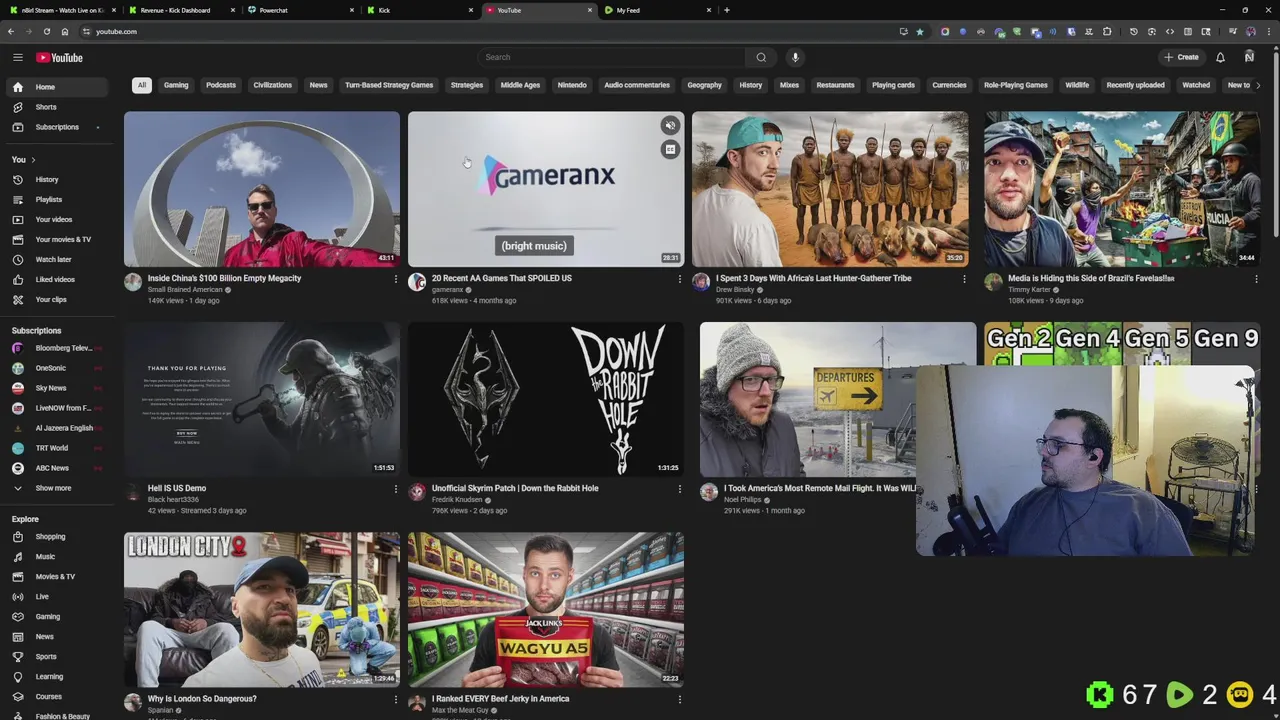1280x720 pixels.
Task: Select the Turn-Based Strategy Games chip
Action: (389, 85)
